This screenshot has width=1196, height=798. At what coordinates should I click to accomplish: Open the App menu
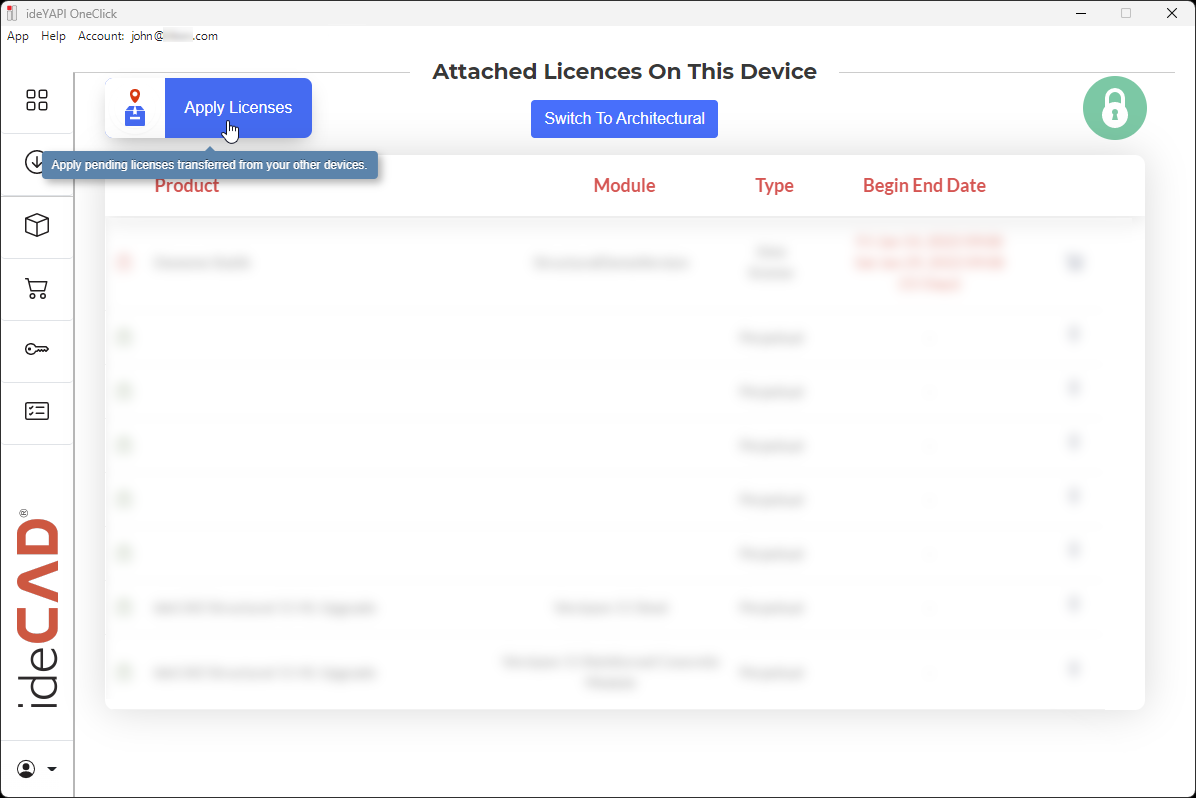click(18, 36)
